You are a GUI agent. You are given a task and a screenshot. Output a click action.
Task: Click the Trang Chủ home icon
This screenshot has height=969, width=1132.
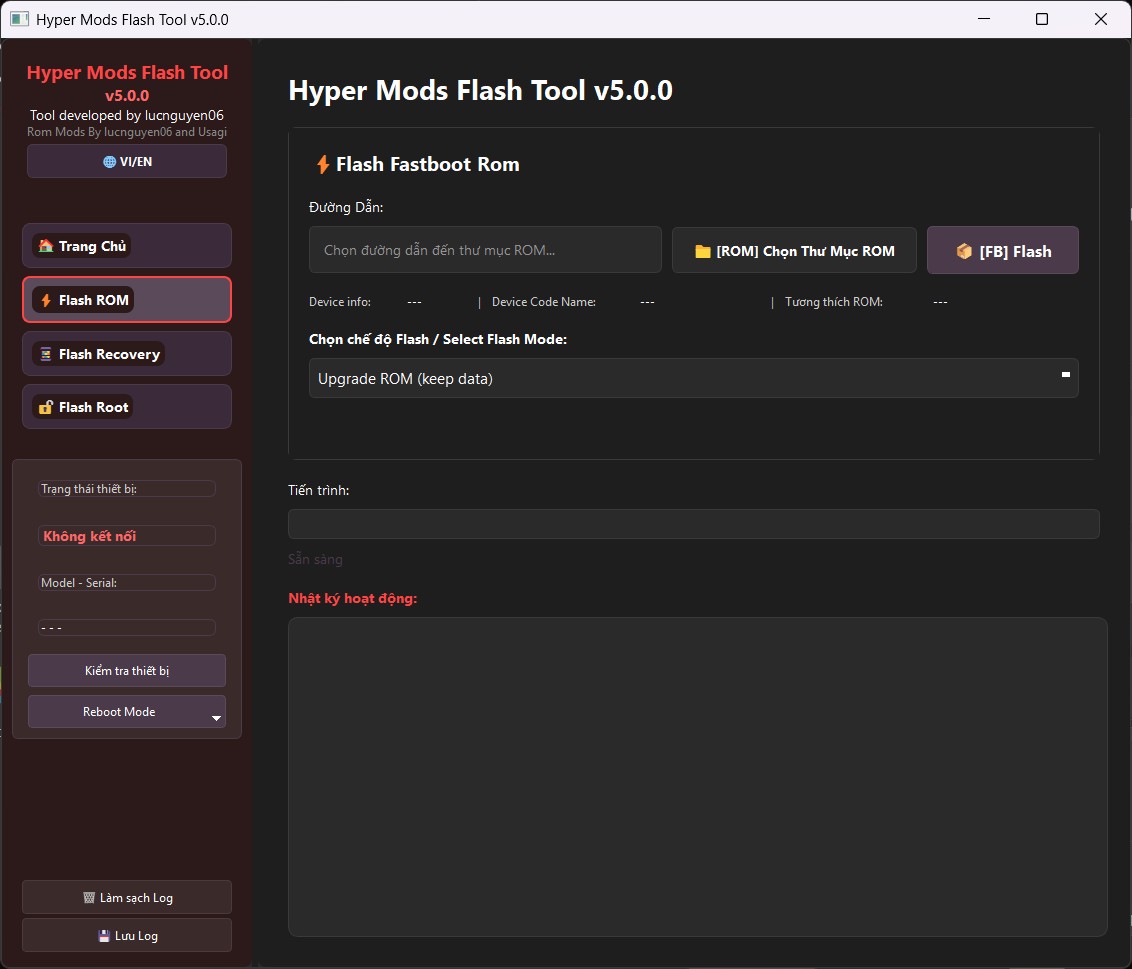pyautogui.click(x=46, y=244)
